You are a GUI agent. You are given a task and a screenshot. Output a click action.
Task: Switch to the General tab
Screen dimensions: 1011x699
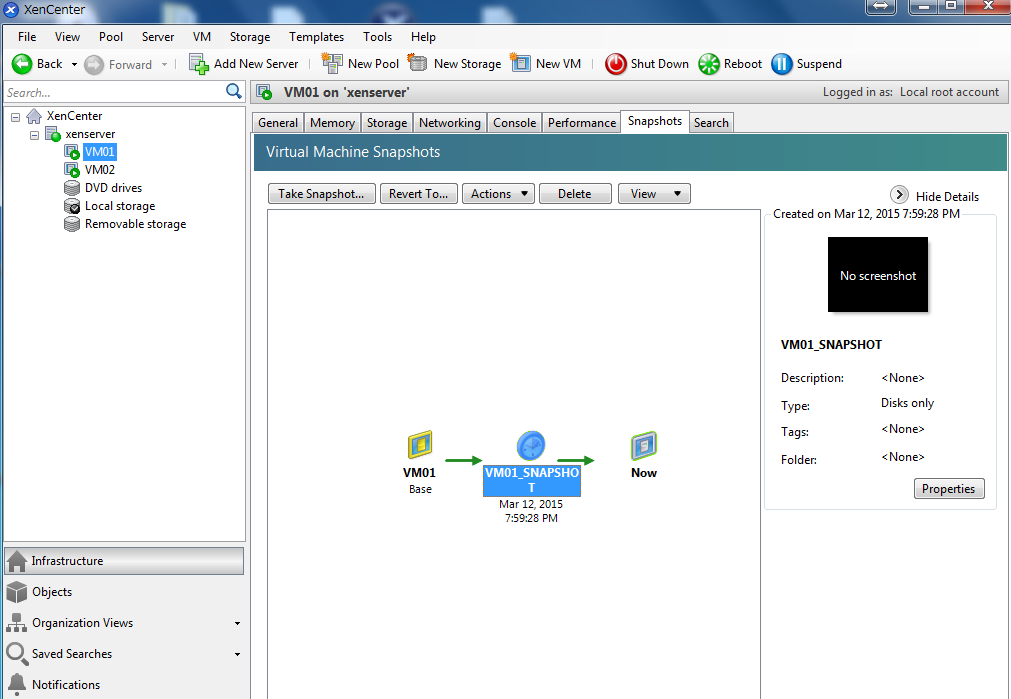tap(278, 123)
